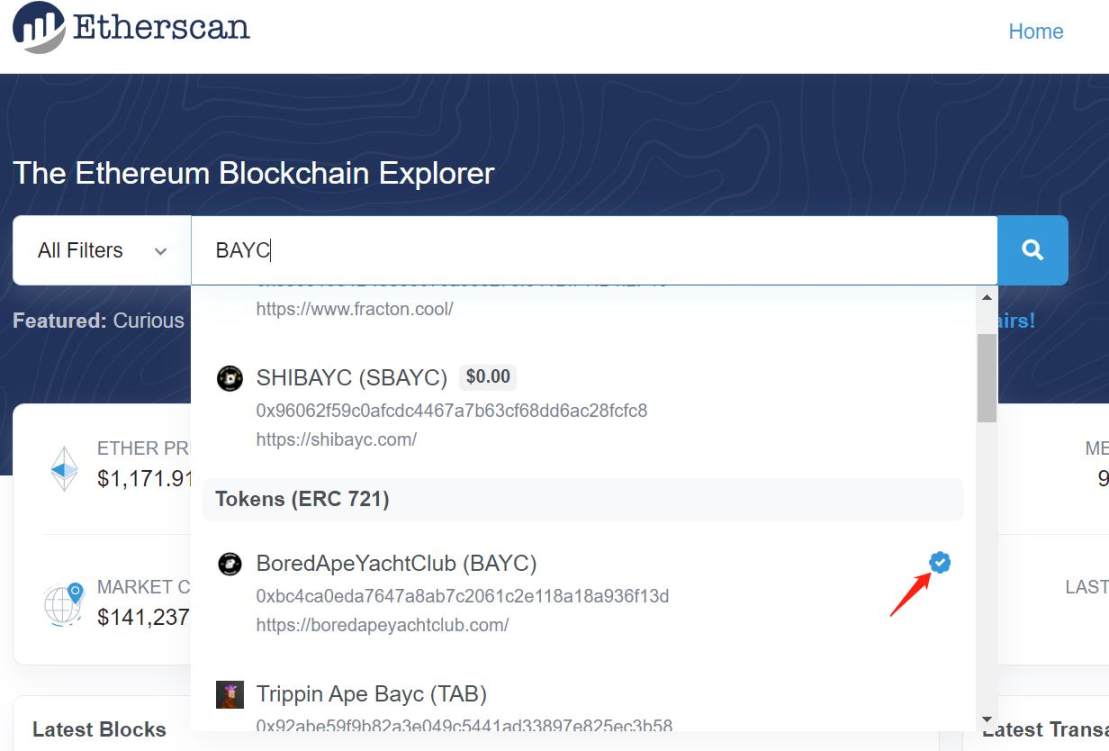Choose the Trippin Ape Bayc (TAB) result
Viewport: 1109px width, 751px height.
click(x=371, y=694)
